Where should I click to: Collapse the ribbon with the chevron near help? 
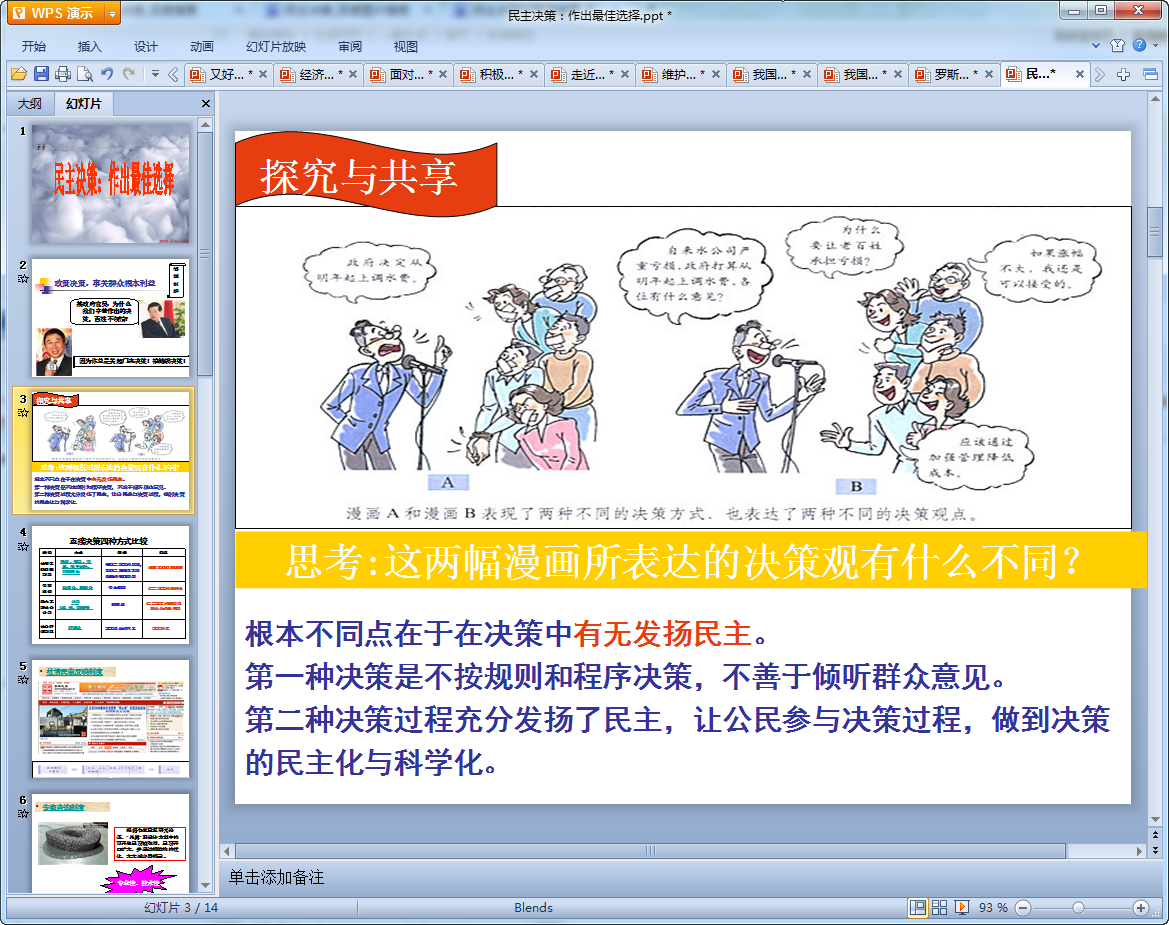pyautogui.click(x=1096, y=45)
